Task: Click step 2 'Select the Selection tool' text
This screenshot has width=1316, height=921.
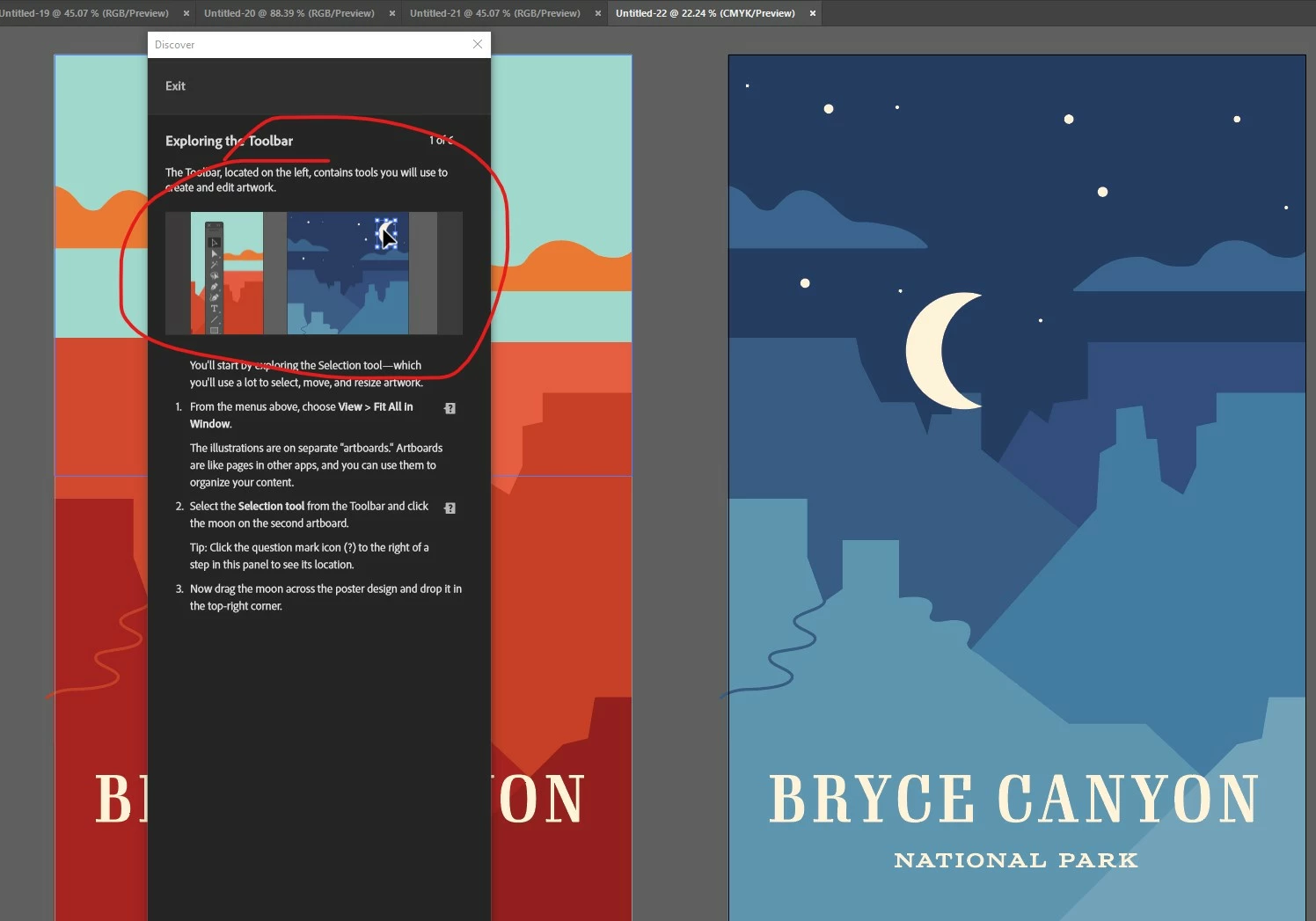Action: 309,515
